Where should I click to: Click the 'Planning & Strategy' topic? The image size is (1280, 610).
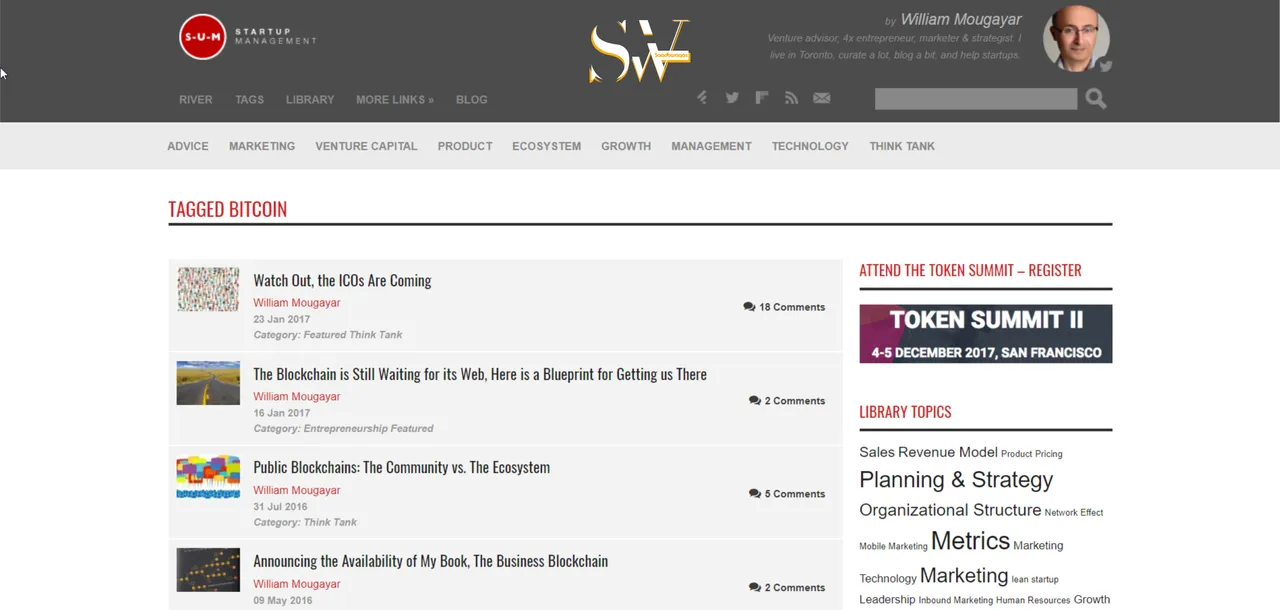tap(956, 480)
